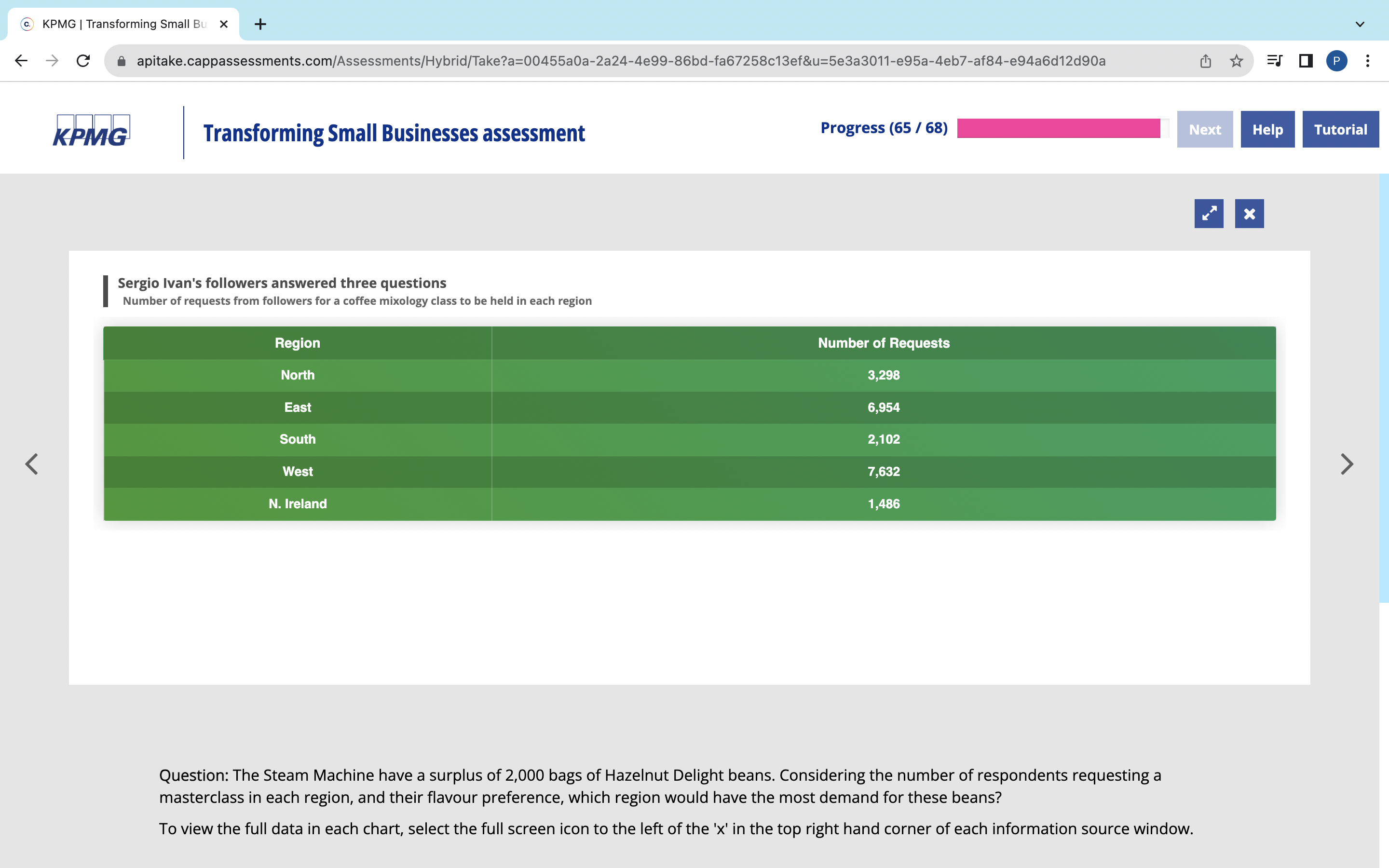Screen dimensions: 1389x868
Task: Click the URL address field
Action: [620, 61]
